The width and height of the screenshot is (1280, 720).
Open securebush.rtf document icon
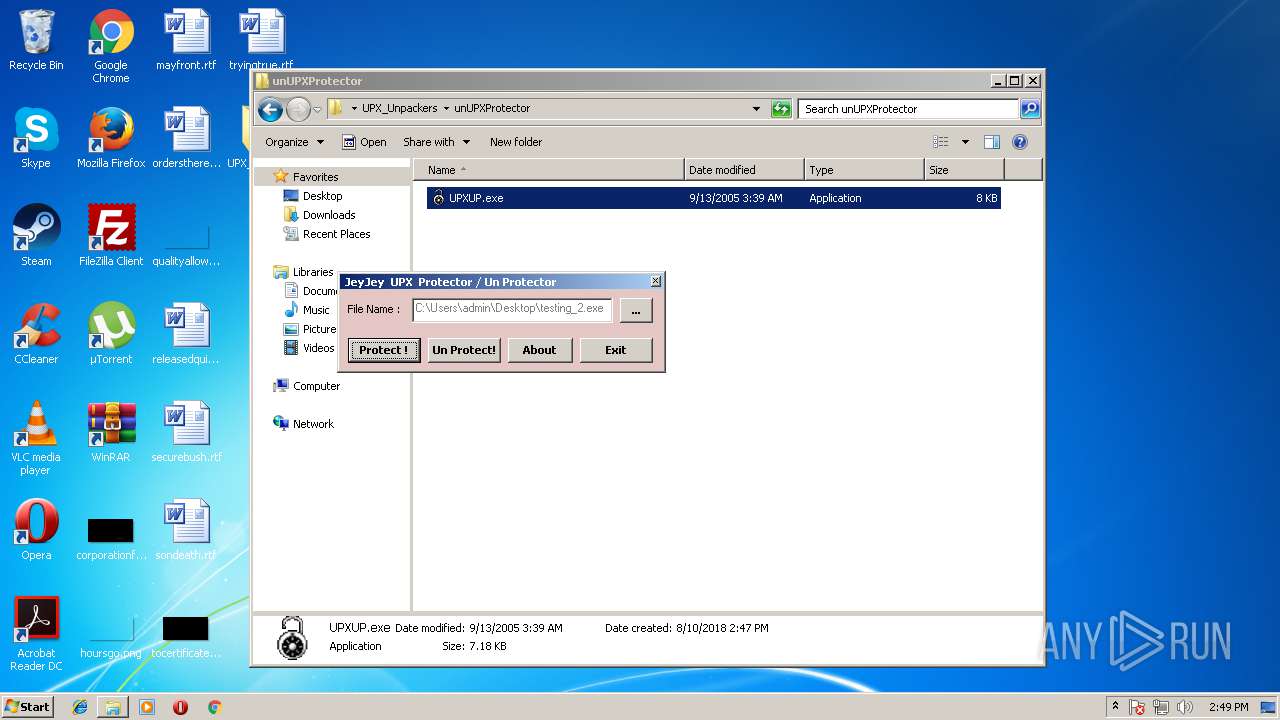pyautogui.click(x=186, y=433)
